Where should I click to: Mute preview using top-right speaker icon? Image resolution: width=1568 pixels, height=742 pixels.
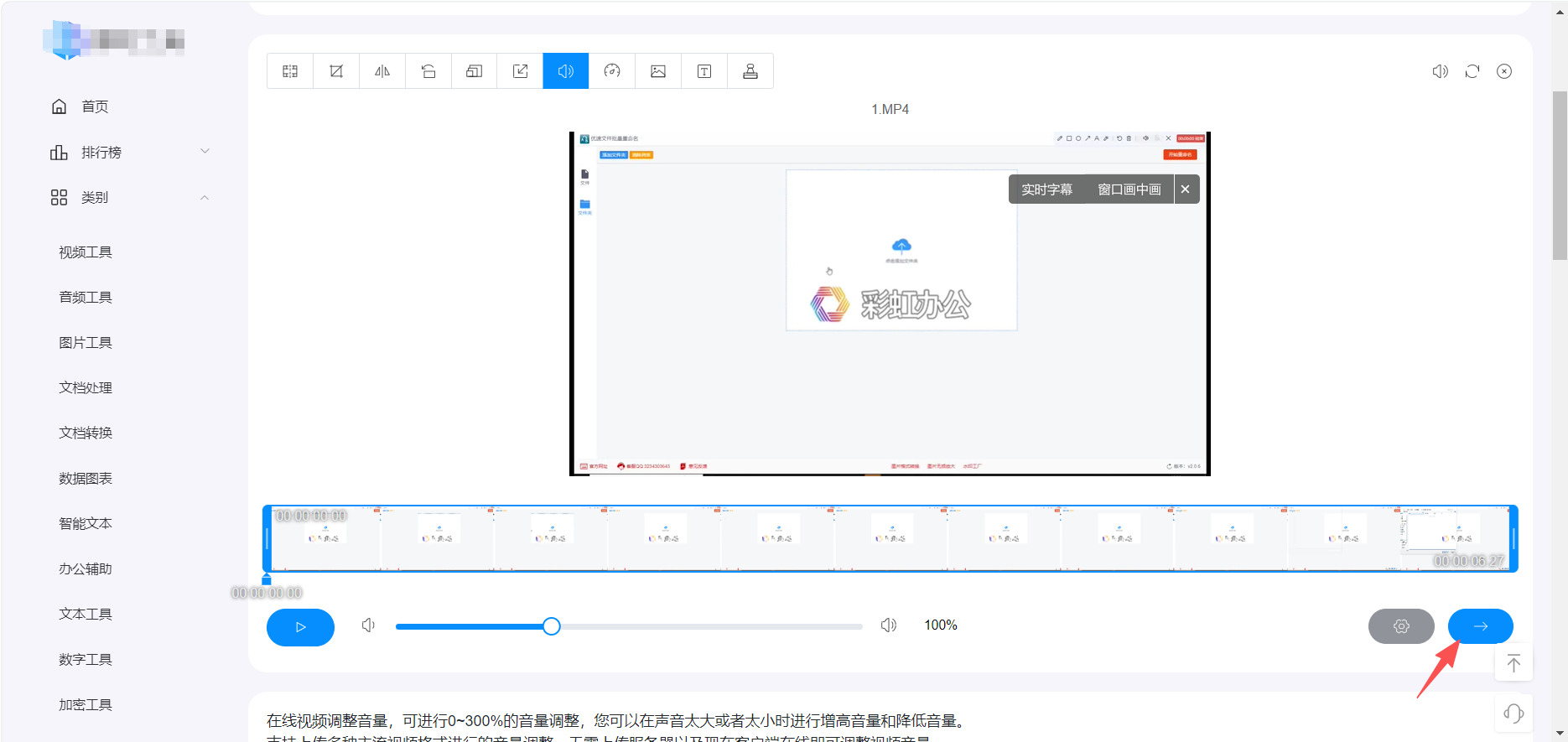1441,71
